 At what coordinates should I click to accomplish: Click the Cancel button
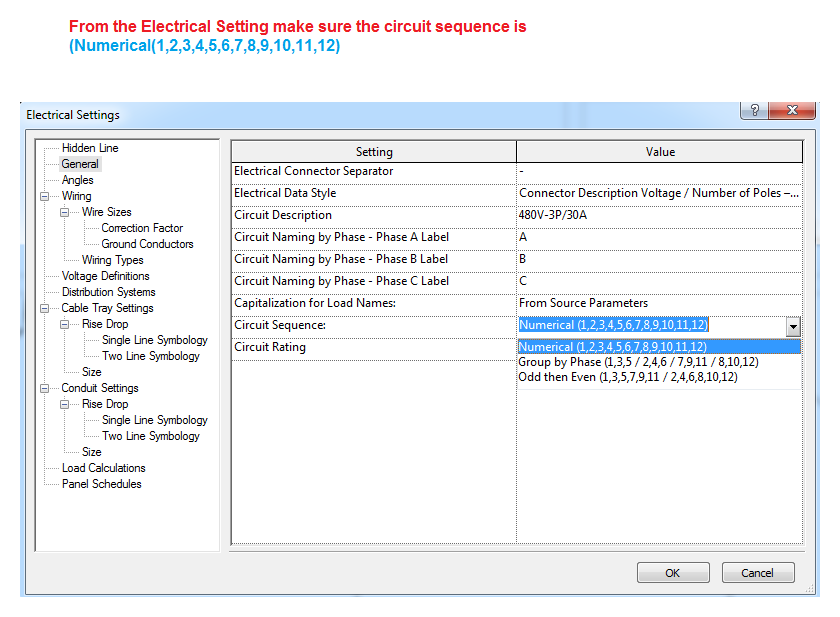[758, 573]
